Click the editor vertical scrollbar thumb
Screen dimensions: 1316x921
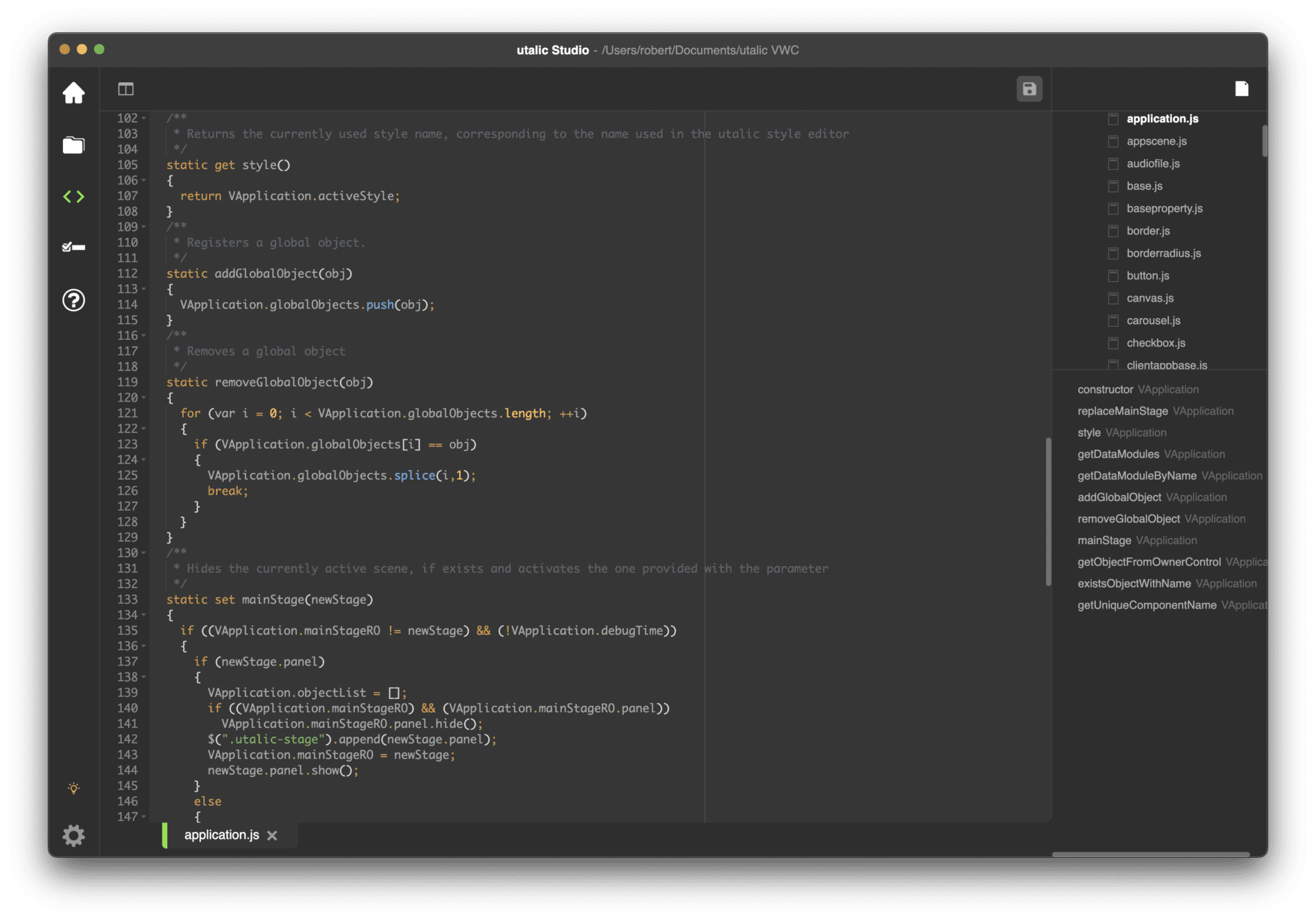point(1048,511)
